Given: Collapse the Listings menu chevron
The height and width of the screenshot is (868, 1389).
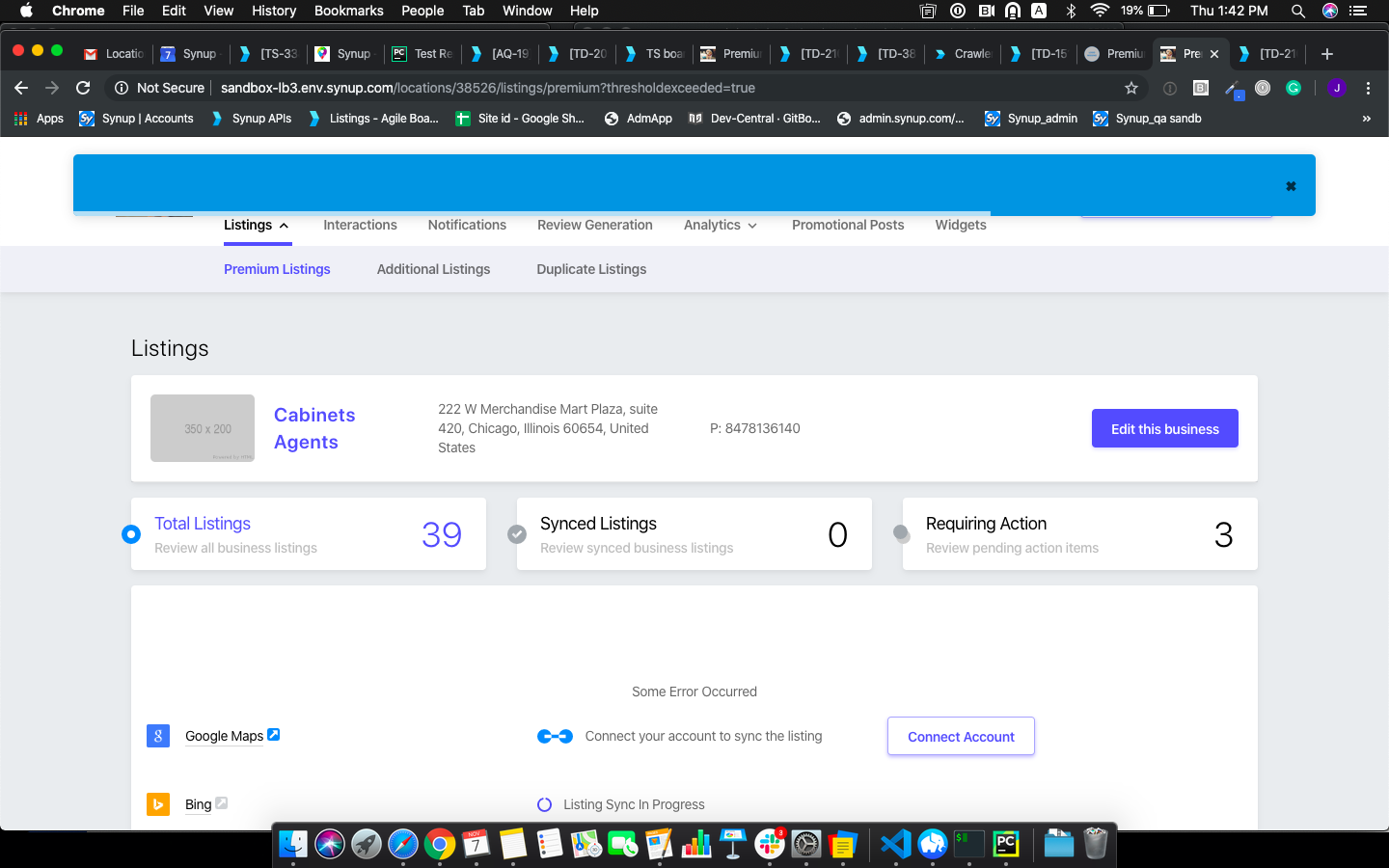Looking at the screenshot, I should point(284,226).
